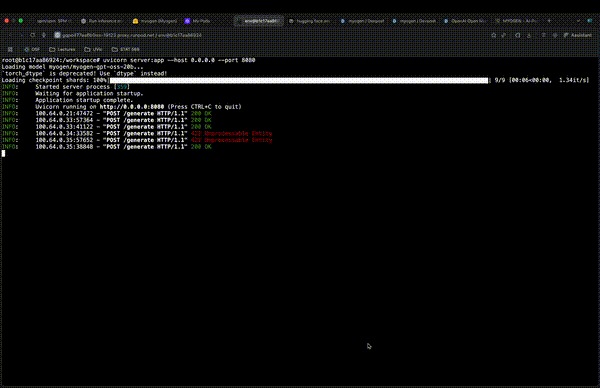Open the browser profile avatar icon
Viewport: 600px width, 388px height.
click(x=590, y=21)
